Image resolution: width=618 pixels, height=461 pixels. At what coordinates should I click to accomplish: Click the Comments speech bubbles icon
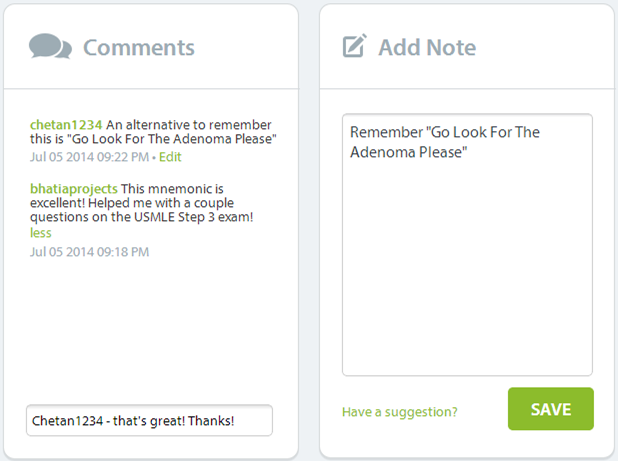tap(50, 46)
